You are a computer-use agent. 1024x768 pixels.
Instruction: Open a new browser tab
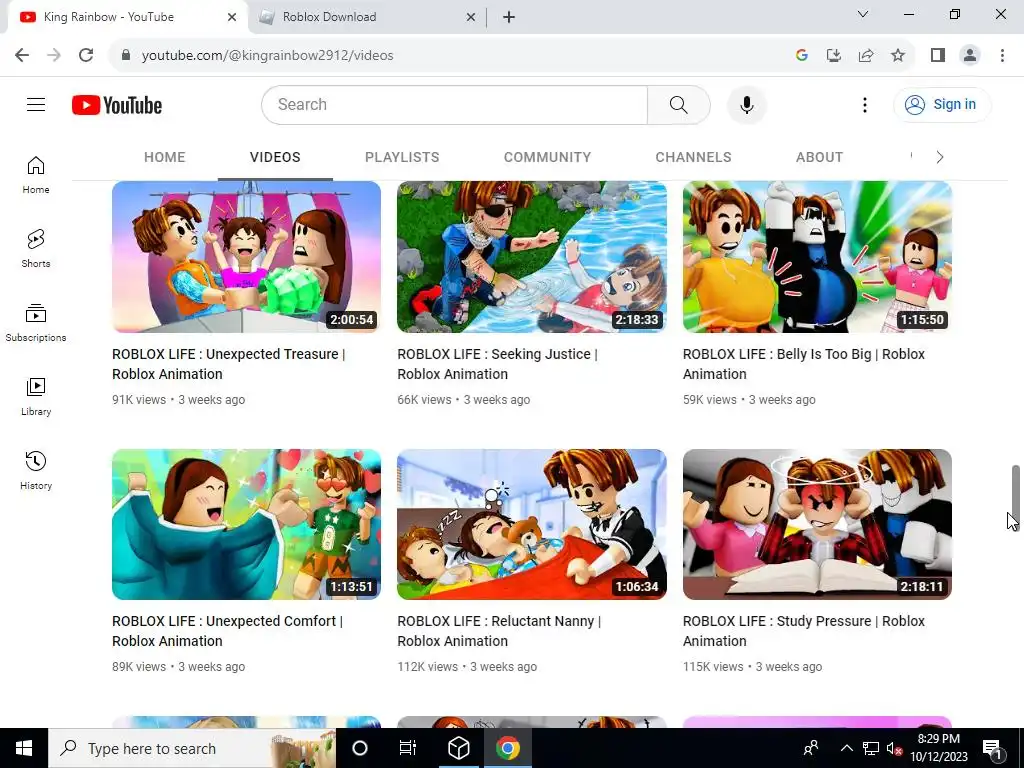pos(509,17)
